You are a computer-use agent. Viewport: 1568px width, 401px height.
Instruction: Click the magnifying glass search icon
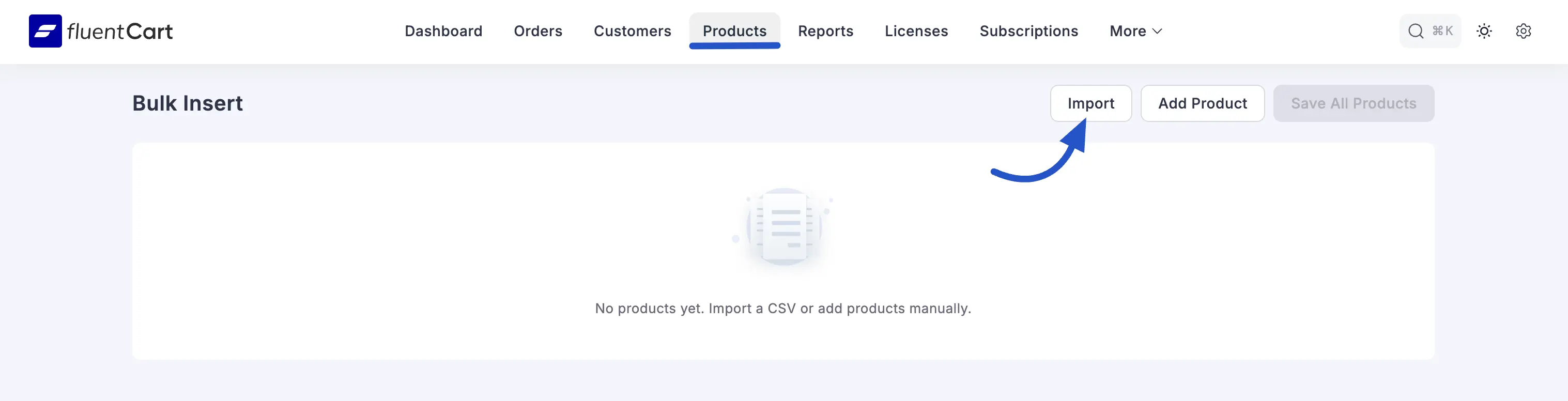tap(1416, 31)
